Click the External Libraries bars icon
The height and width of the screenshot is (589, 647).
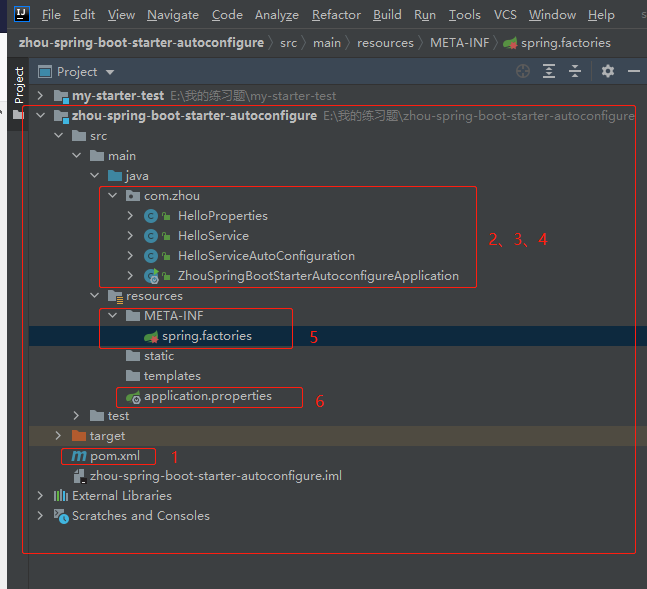pyautogui.click(x=61, y=496)
